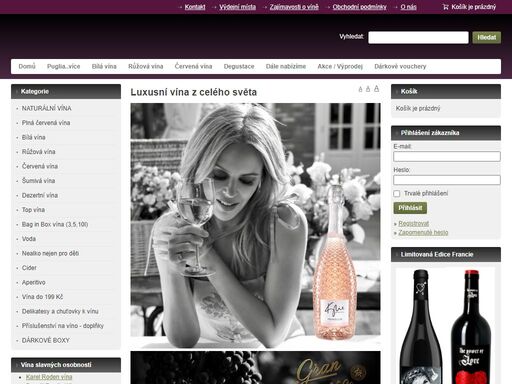
Task: Open the Zapomenuté heslo link
Action: (x=423, y=232)
